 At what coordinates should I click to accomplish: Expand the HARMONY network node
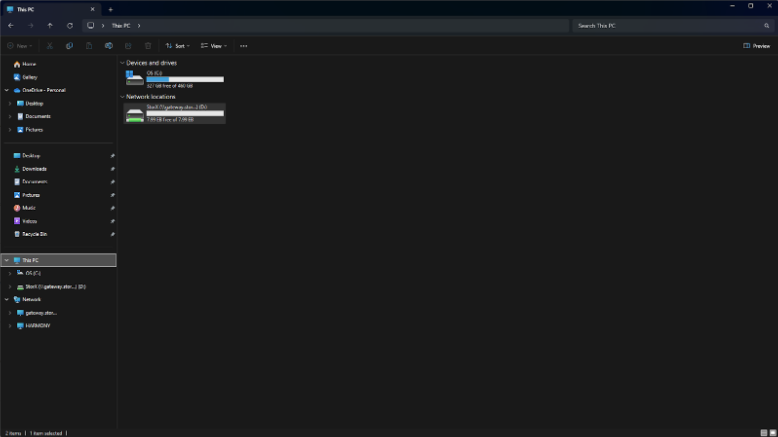coord(10,326)
